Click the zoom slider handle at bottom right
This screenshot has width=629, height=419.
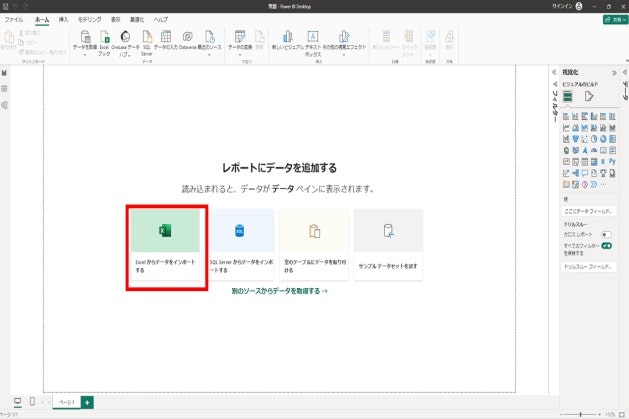[x=580, y=414]
